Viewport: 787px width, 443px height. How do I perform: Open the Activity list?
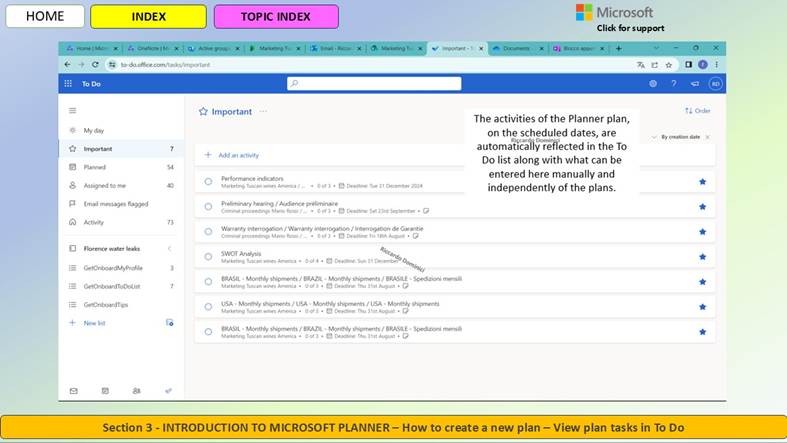pos(121,222)
